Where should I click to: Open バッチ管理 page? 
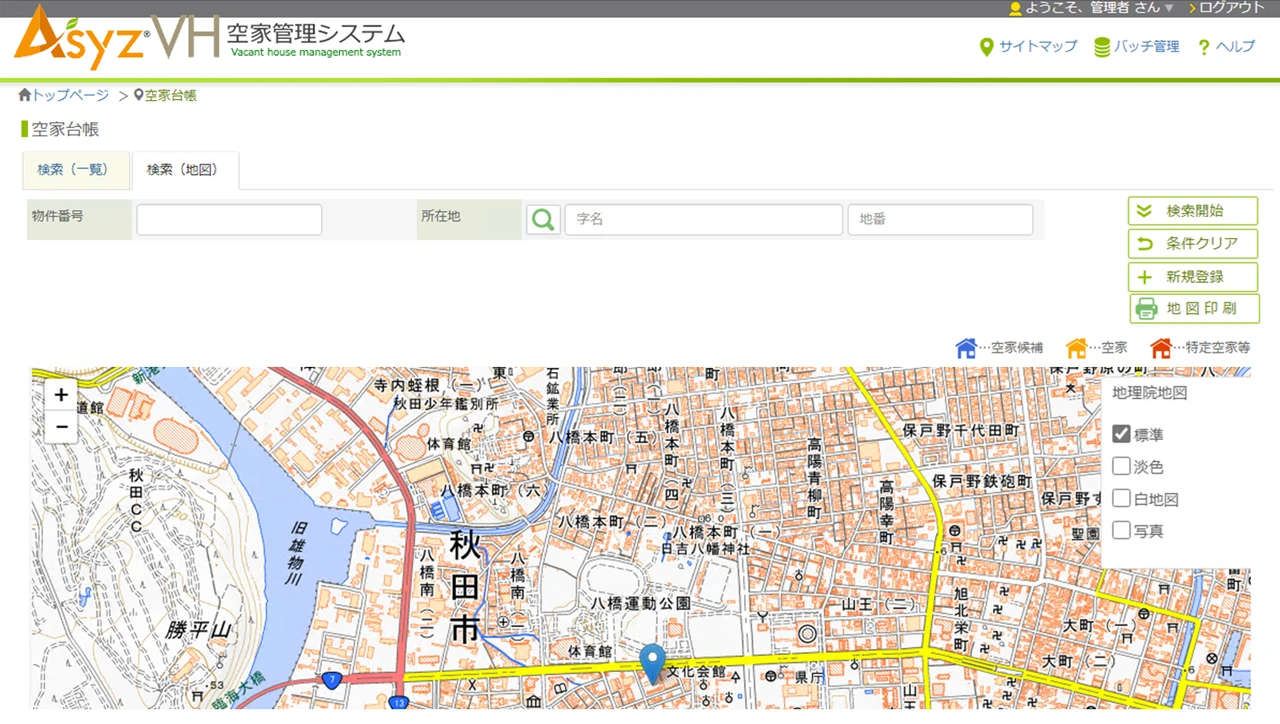pyautogui.click(x=1136, y=46)
